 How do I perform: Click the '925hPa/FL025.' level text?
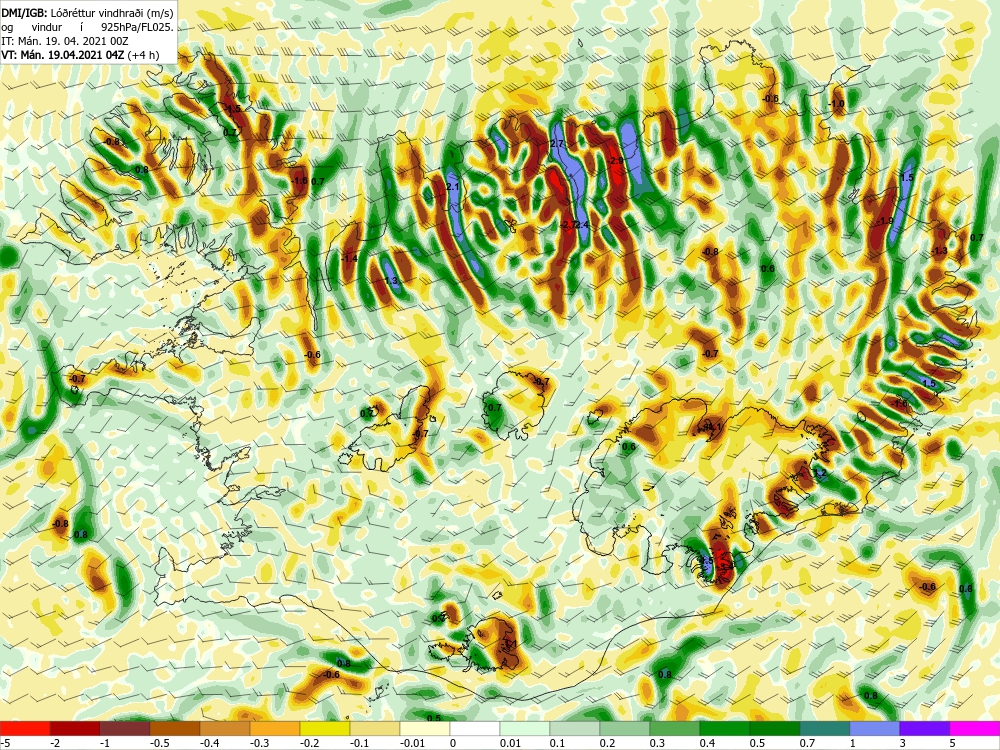click(137, 27)
